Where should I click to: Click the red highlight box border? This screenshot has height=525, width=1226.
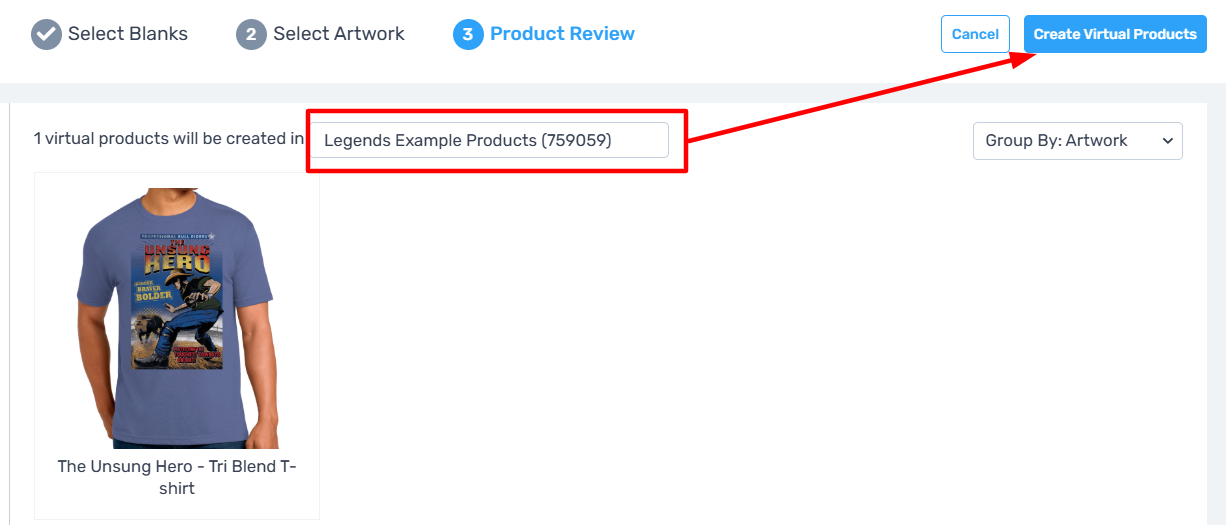tap(497, 111)
